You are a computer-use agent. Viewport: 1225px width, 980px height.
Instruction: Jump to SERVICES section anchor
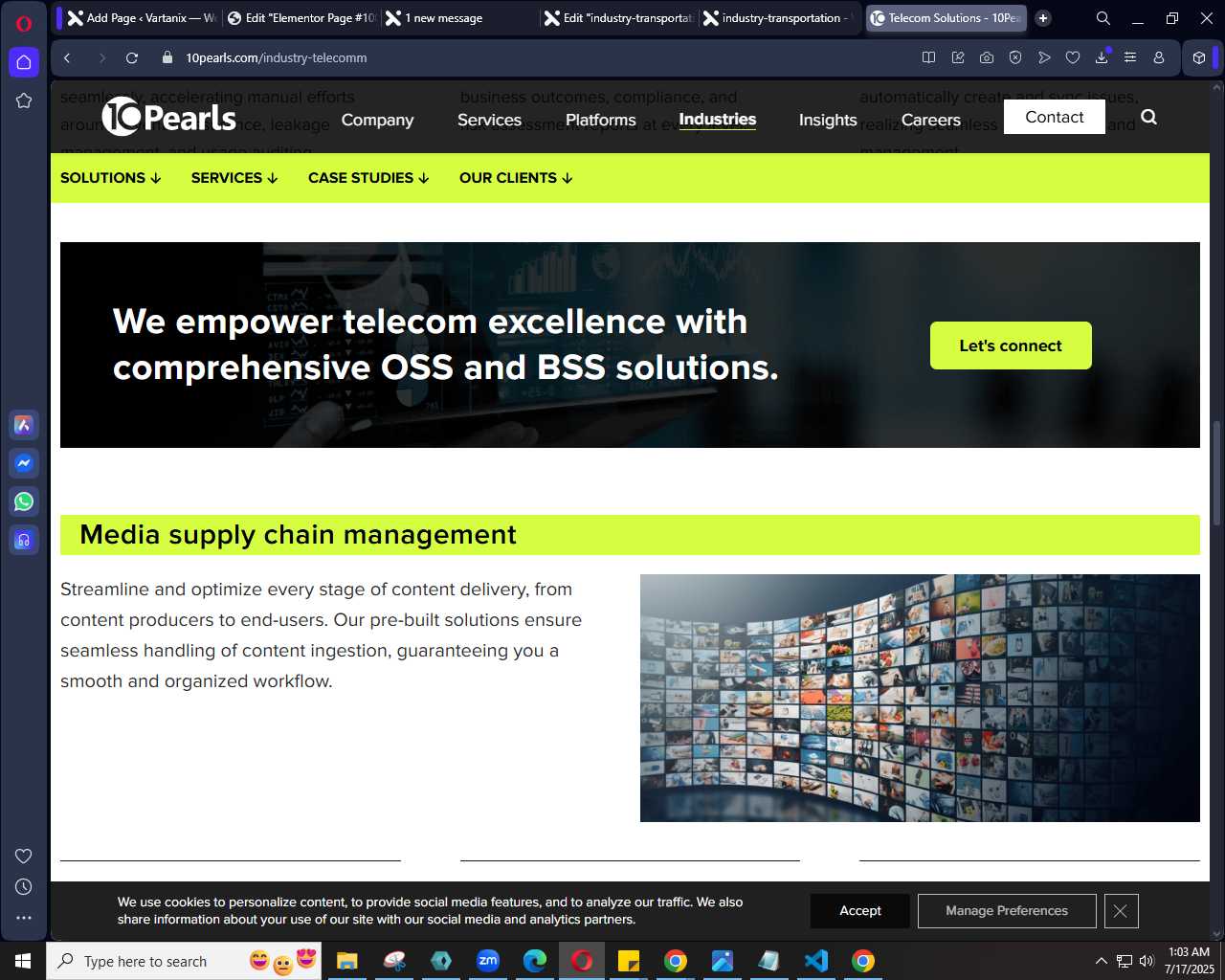(x=234, y=178)
